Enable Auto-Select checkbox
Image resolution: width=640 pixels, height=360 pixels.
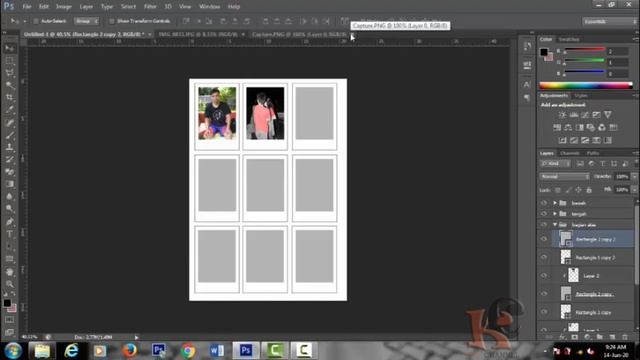click(x=36, y=21)
